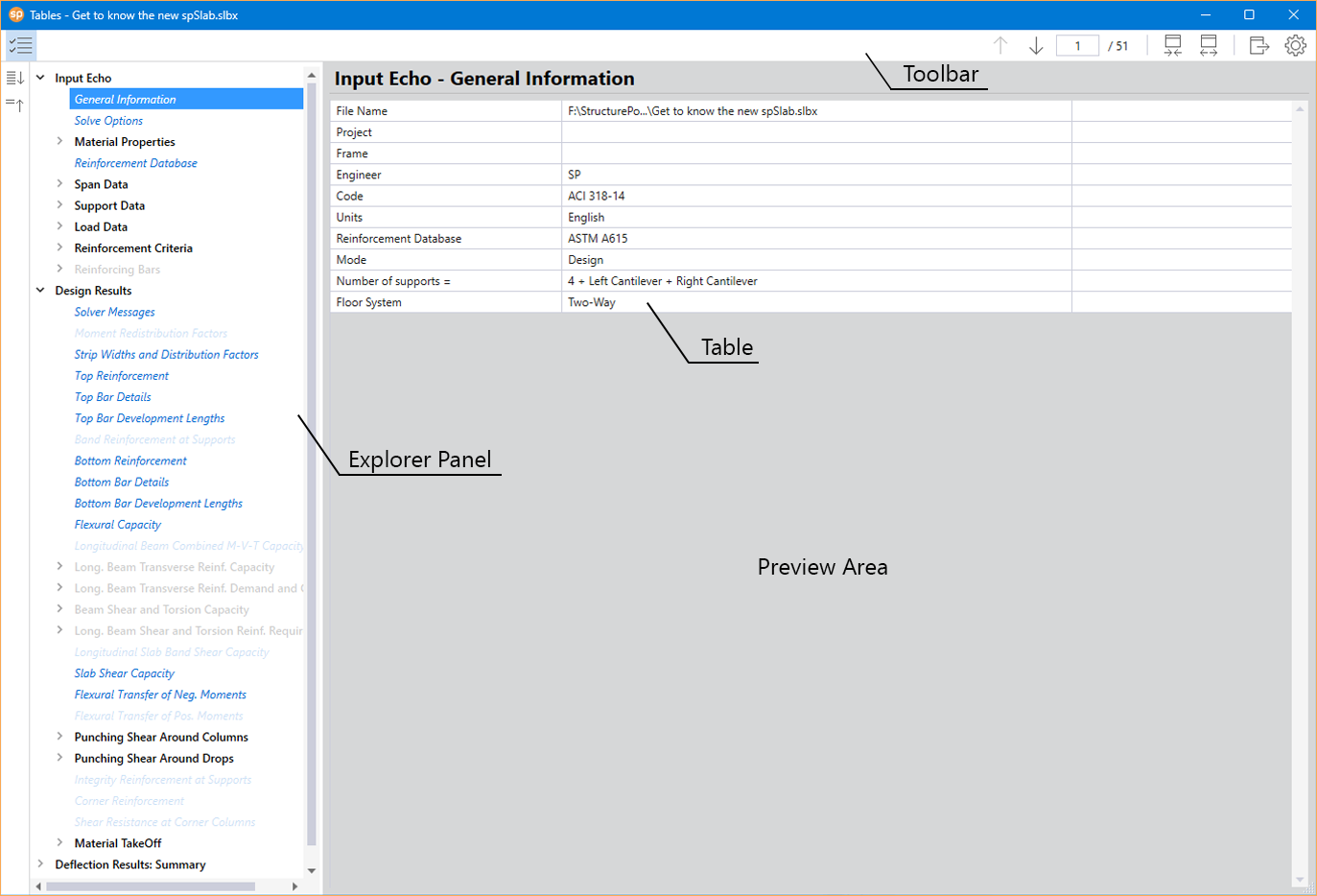Expand the Load Data node
Image resolution: width=1317 pixels, height=896 pixels.
[x=59, y=226]
